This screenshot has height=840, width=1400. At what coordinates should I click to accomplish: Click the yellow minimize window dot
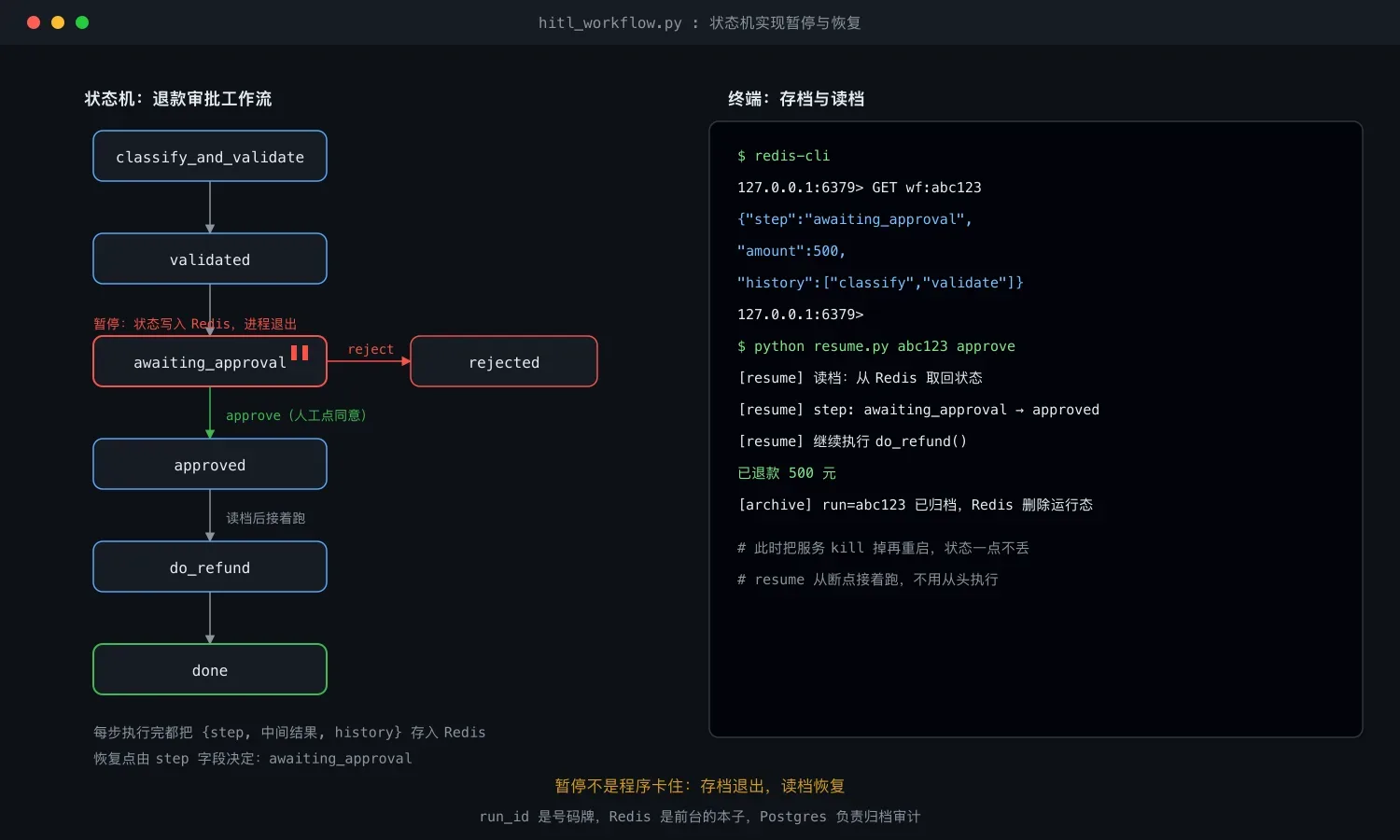[x=58, y=22]
